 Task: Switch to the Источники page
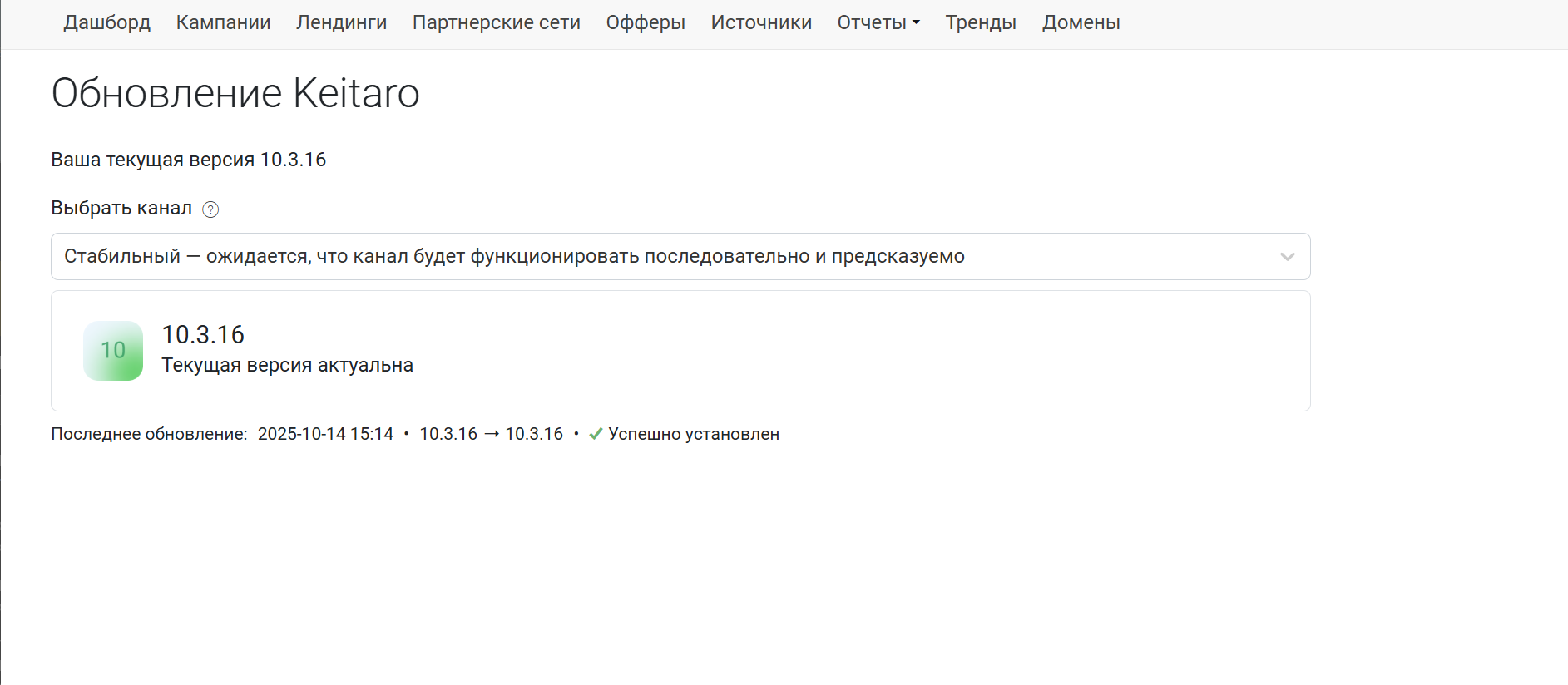point(761,22)
